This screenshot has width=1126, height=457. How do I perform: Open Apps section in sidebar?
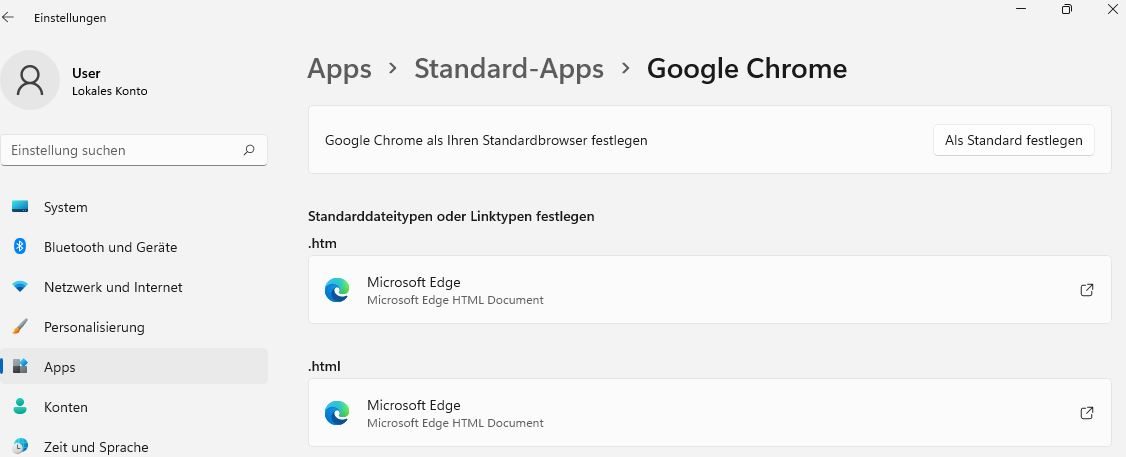pos(60,367)
